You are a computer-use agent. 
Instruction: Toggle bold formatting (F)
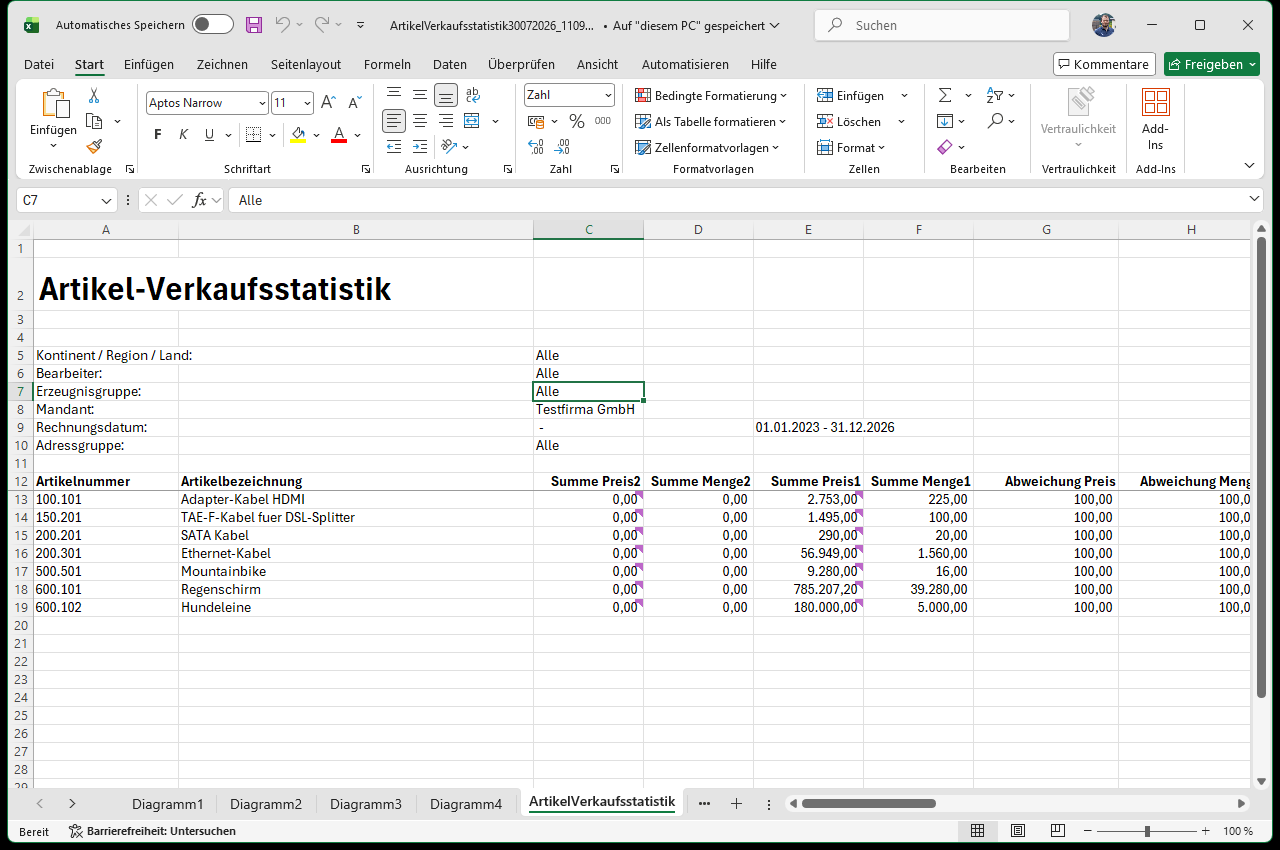point(157,135)
